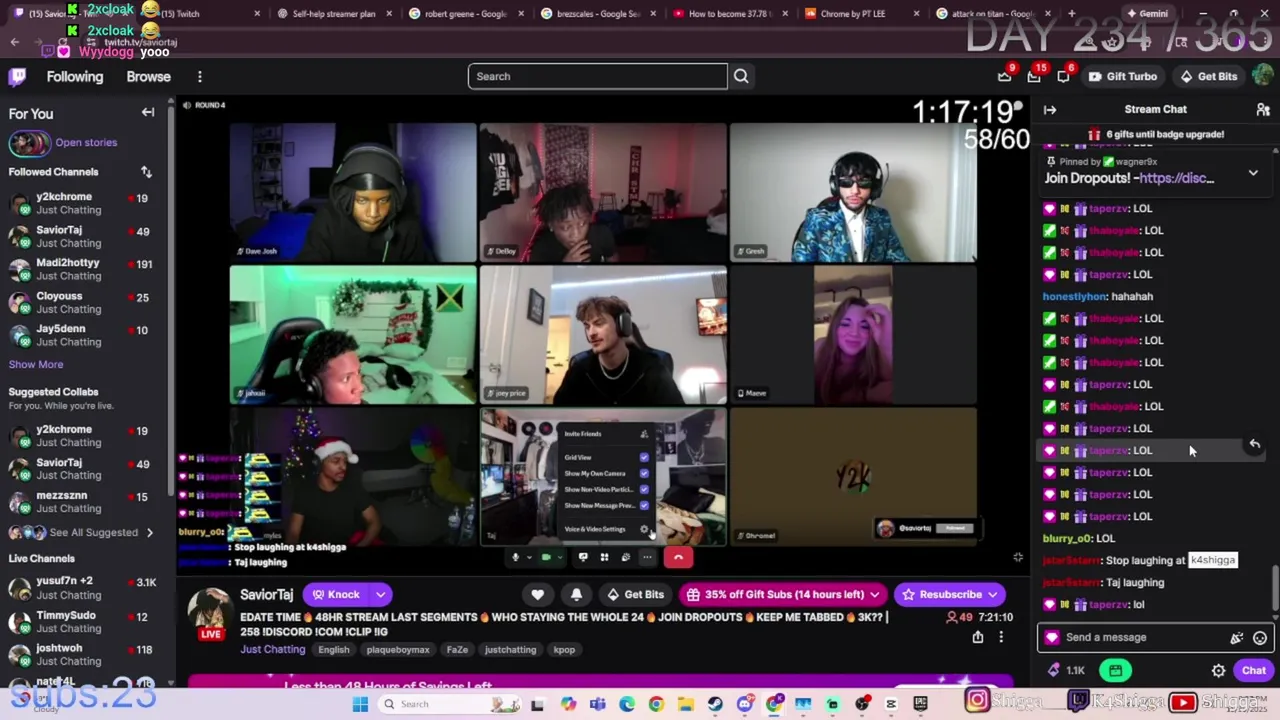Click the search magnifier button
This screenshot has height=720, width=1280.
741,76
